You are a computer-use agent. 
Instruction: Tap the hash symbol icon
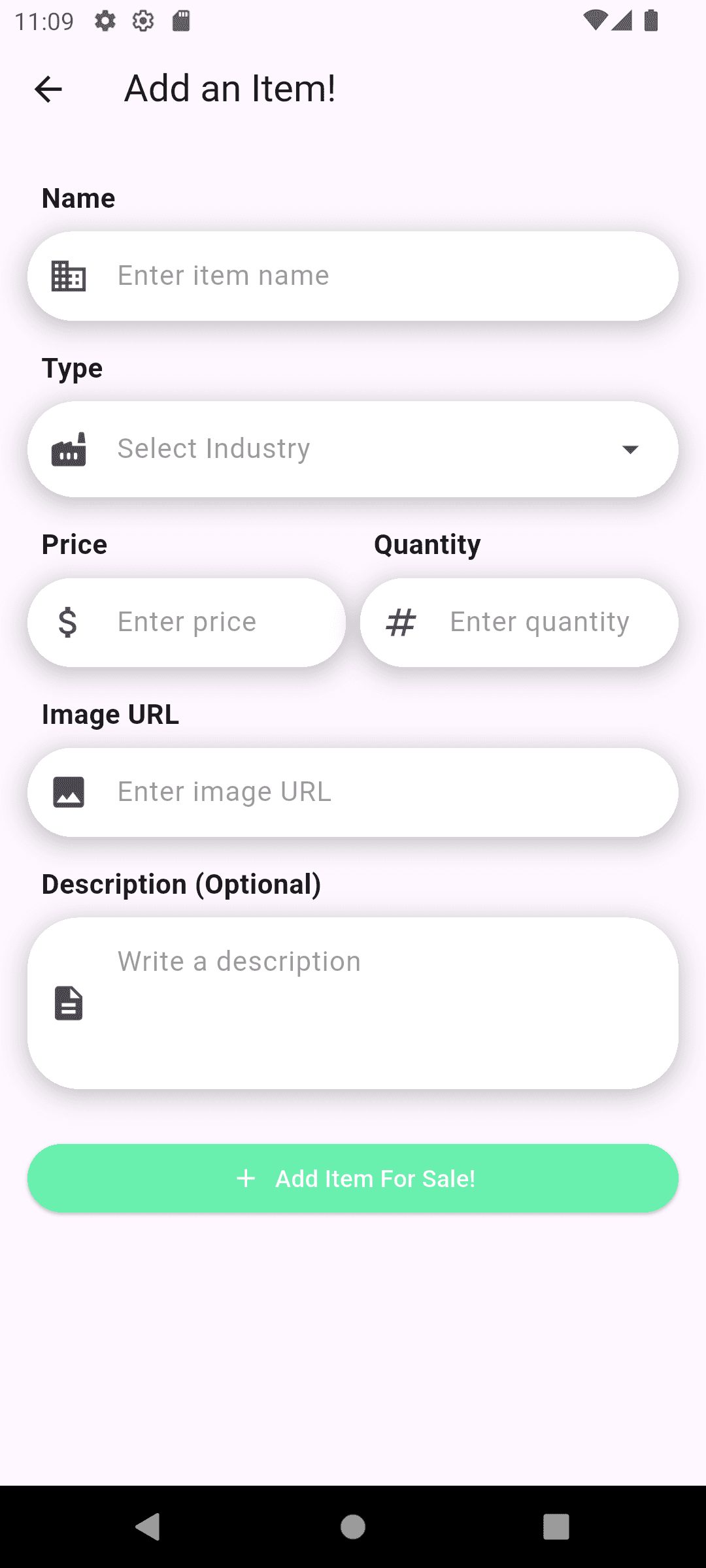(x=401, y=622)
